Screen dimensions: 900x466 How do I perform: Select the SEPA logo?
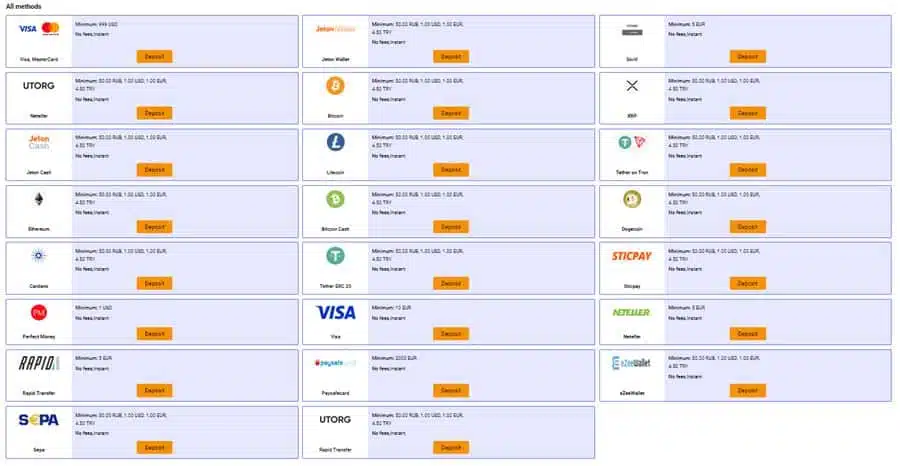pos(38,420)
